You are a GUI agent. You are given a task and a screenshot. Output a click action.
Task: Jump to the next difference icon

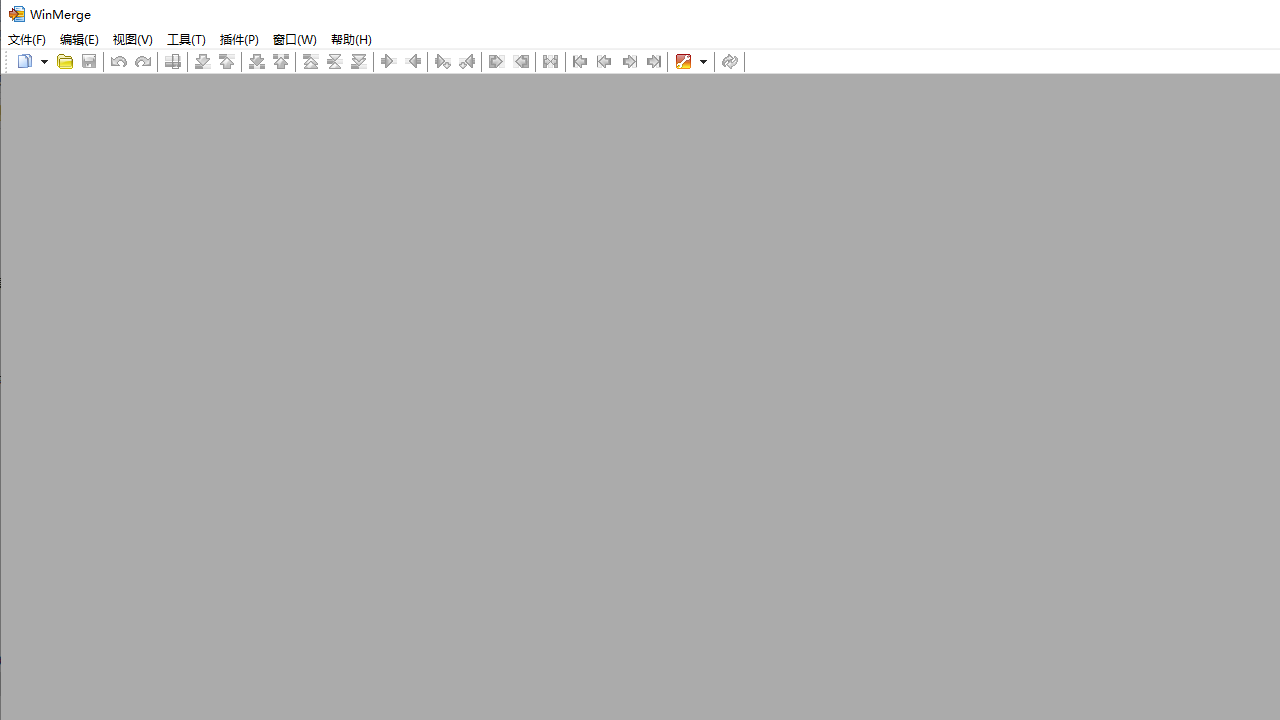pos(202,62)
